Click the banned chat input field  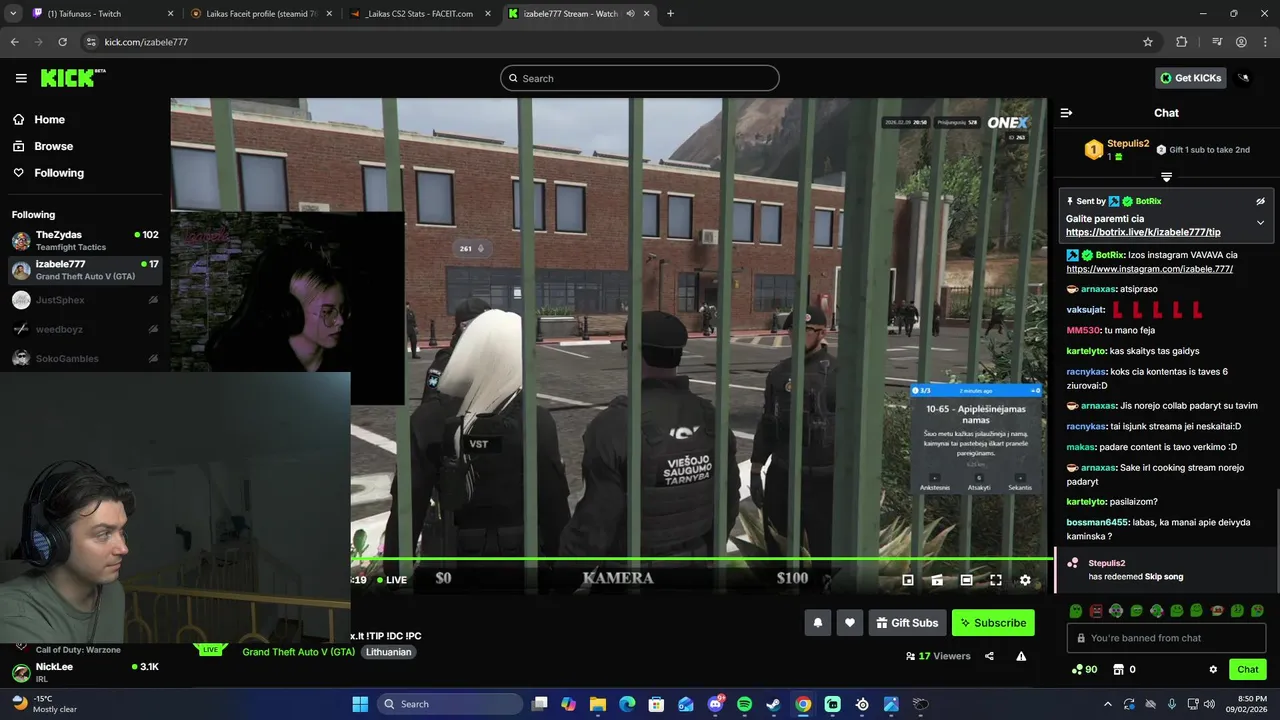(x=1167, y=638)
